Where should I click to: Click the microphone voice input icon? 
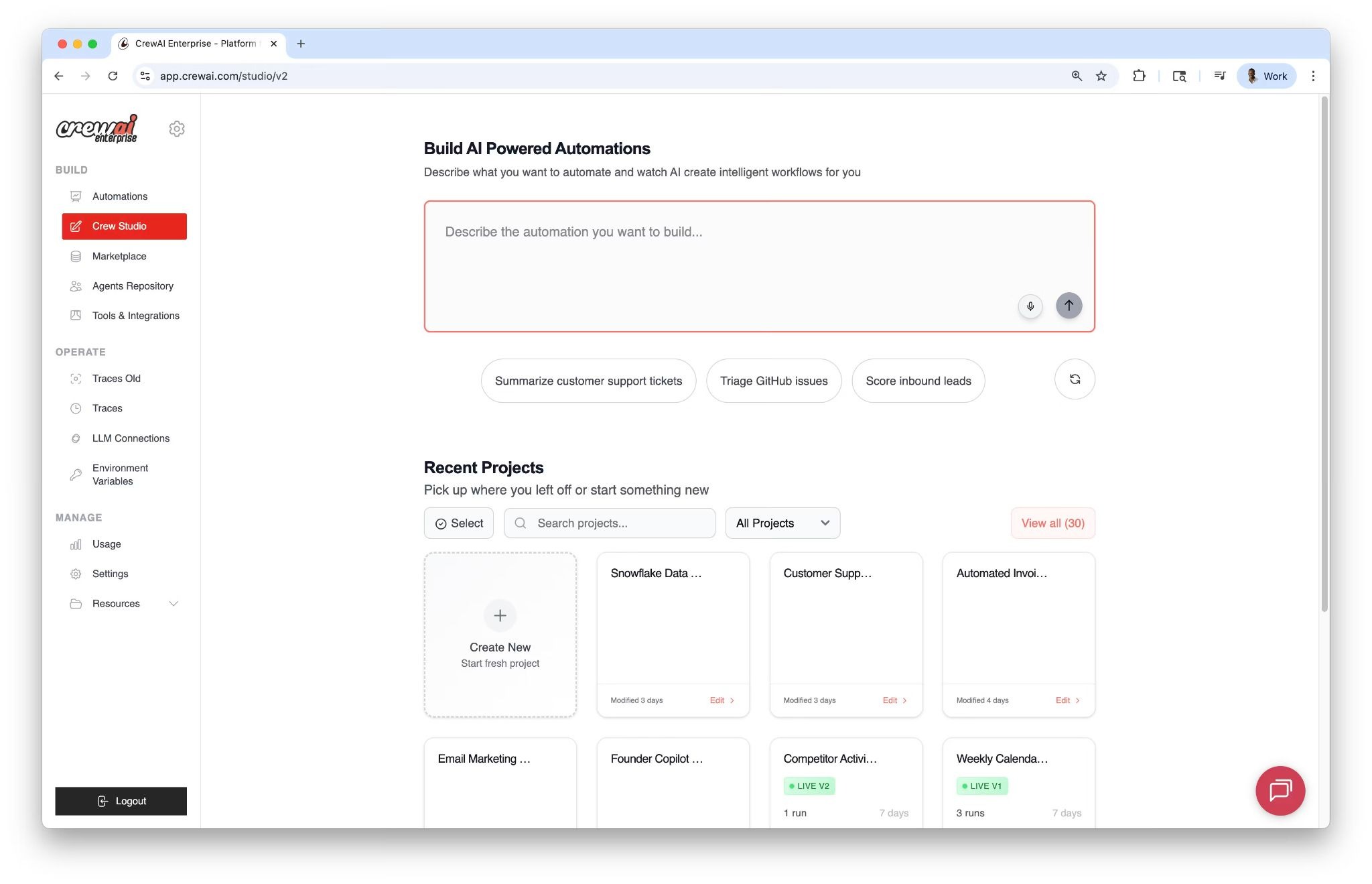click(1030, 306)
